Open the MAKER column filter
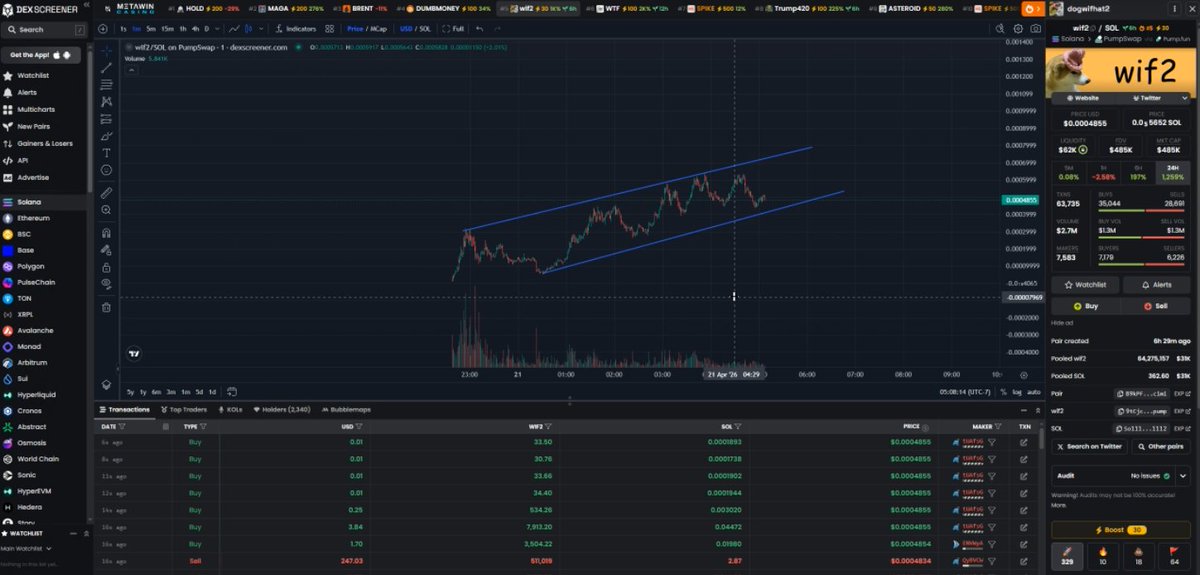The width and height of the screenshot is (1200, 575). click(x=1000, y=426)
